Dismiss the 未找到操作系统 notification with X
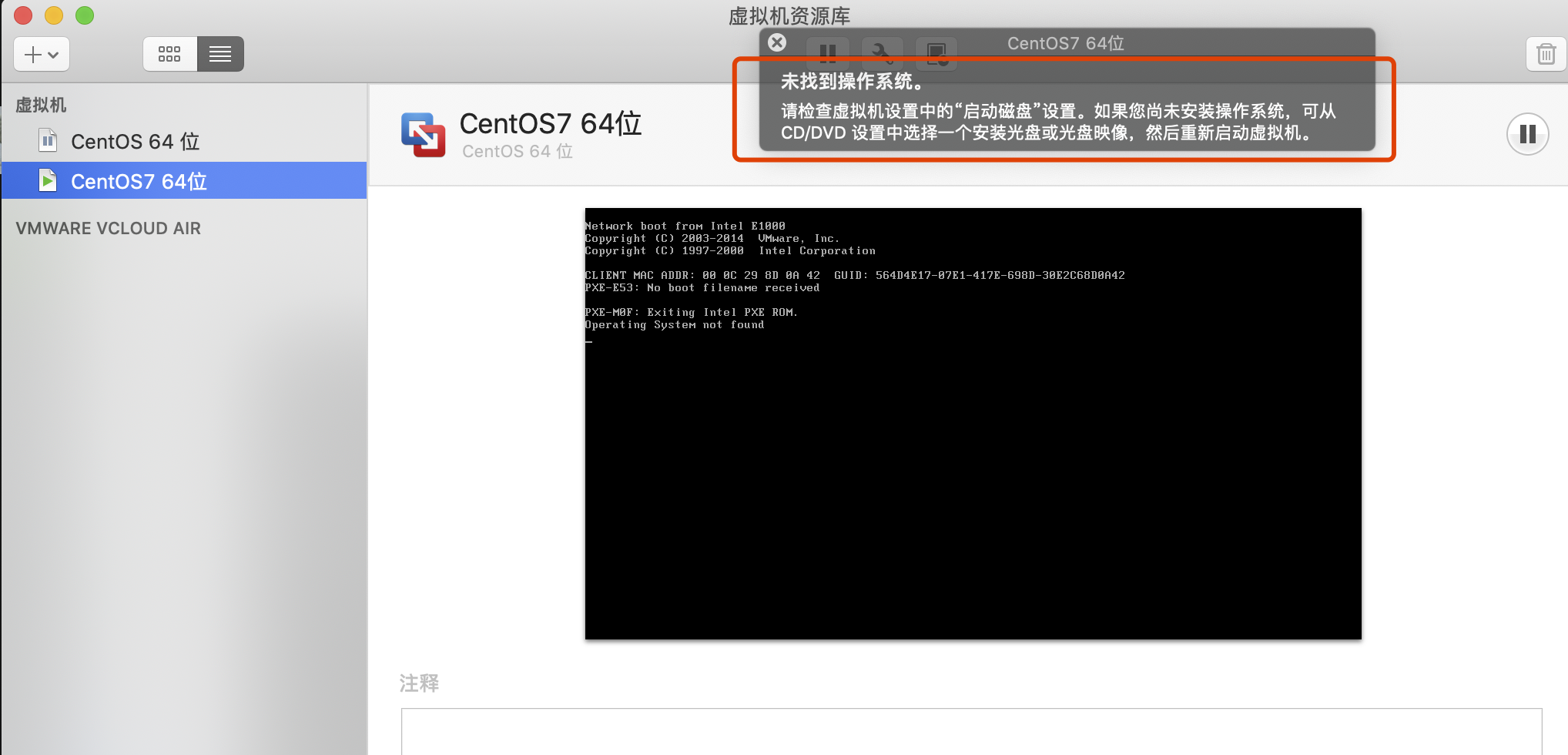Screen dimensions: 1568x755 777,43
